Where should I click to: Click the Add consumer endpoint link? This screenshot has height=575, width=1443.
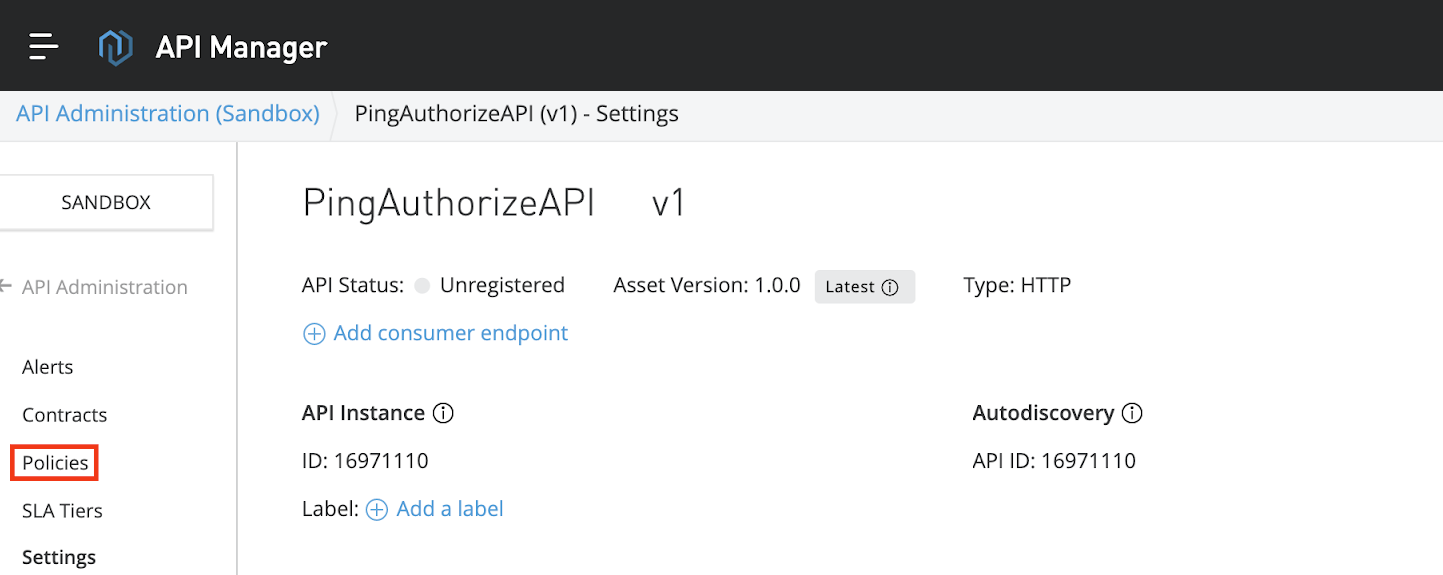[x=450, y=333]
